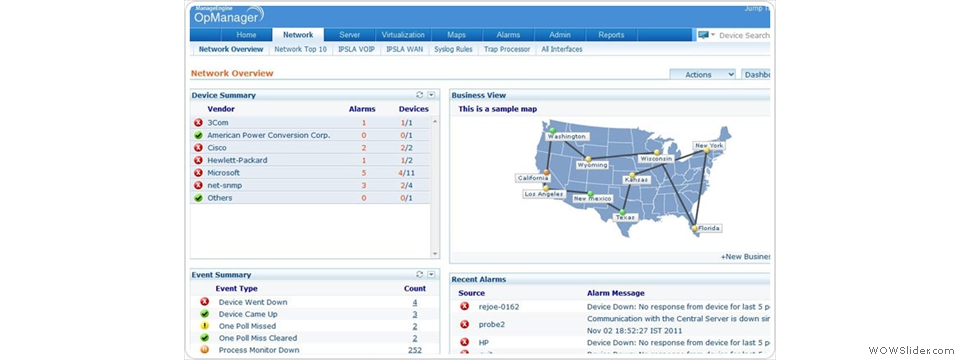Open Event Summary panel options dropdown

[431, 274]
